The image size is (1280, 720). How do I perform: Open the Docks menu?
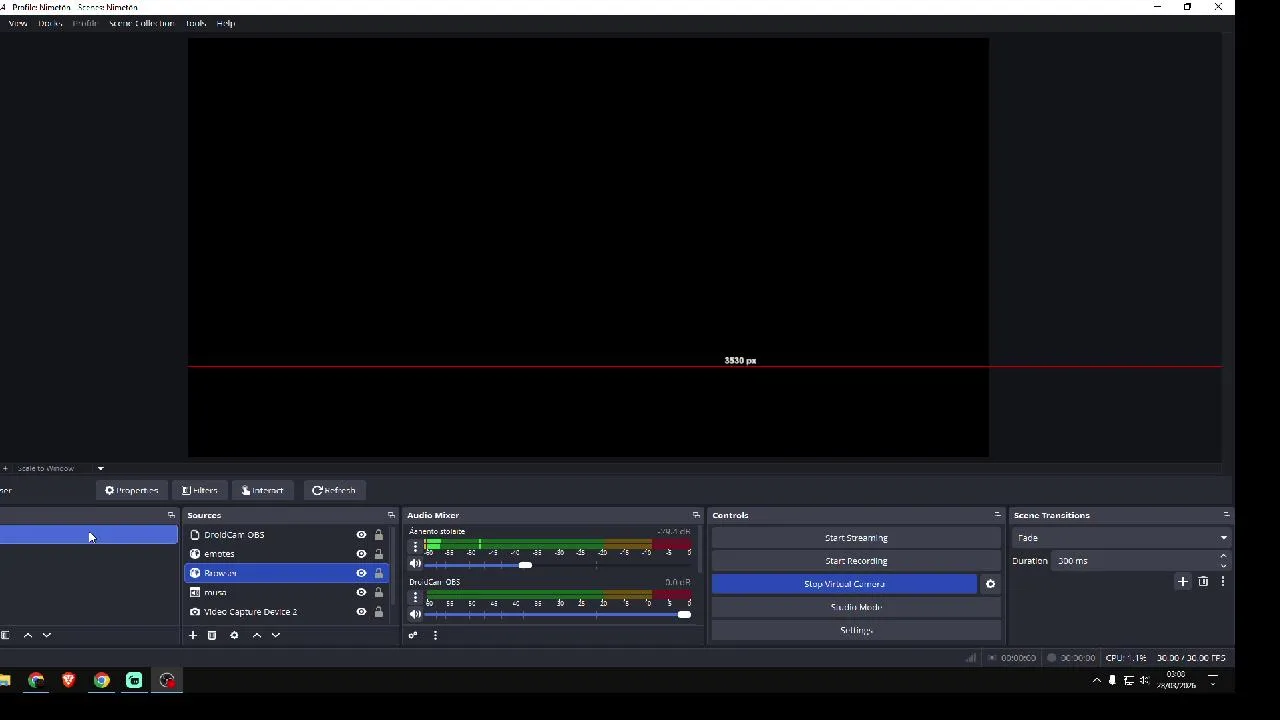[x=50, y=23]
